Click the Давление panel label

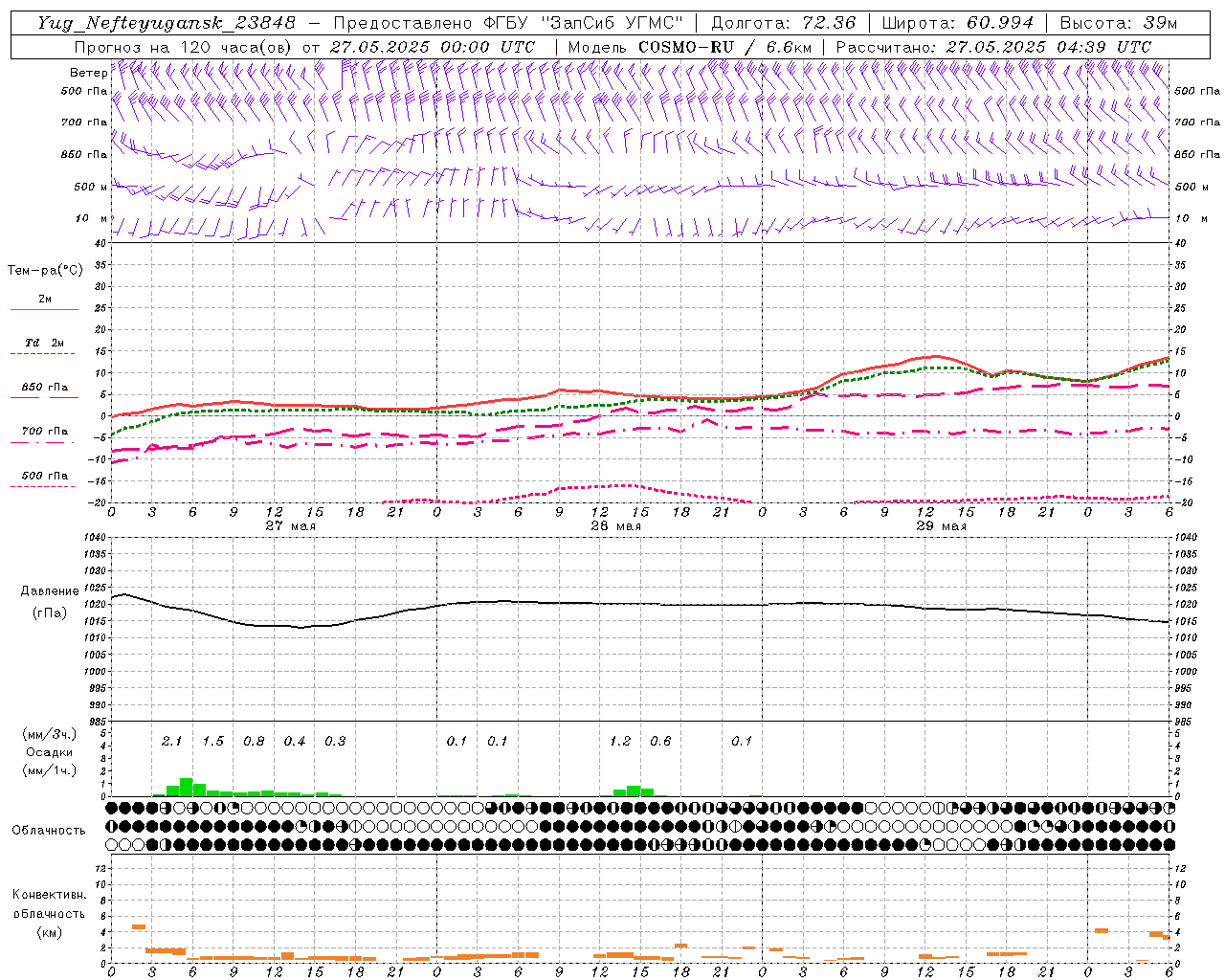pos(50,591)
